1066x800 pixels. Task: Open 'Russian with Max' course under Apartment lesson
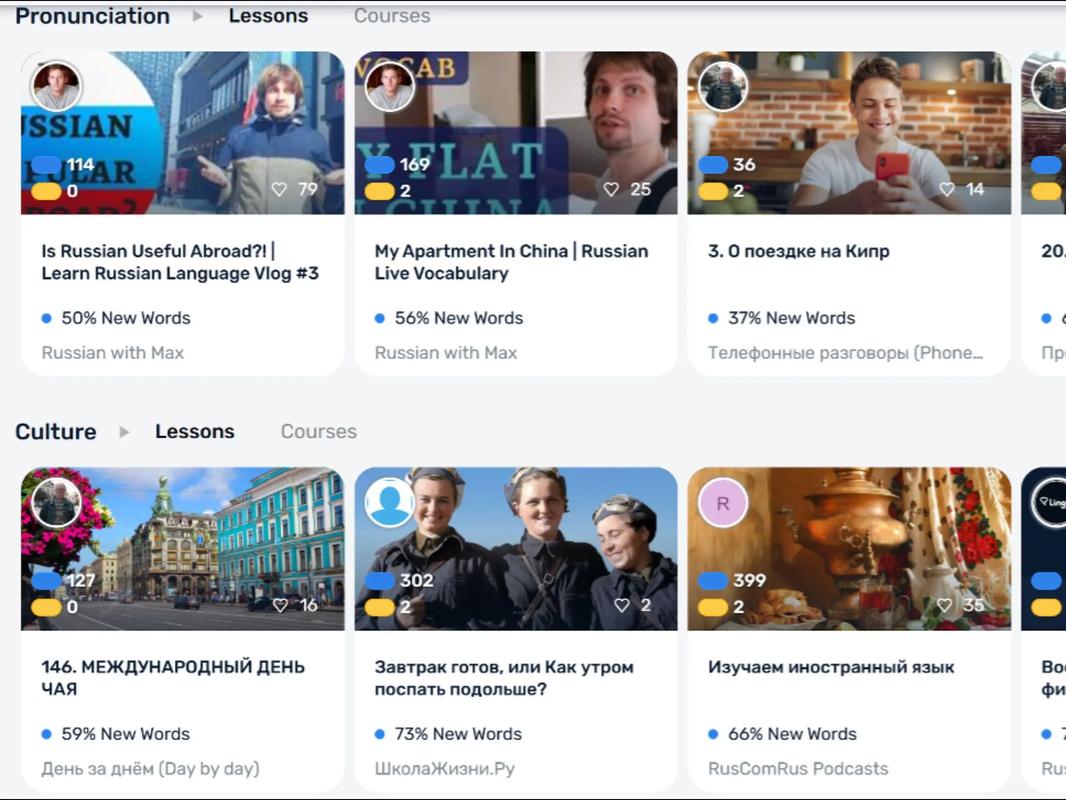click(x=446, y=353)
